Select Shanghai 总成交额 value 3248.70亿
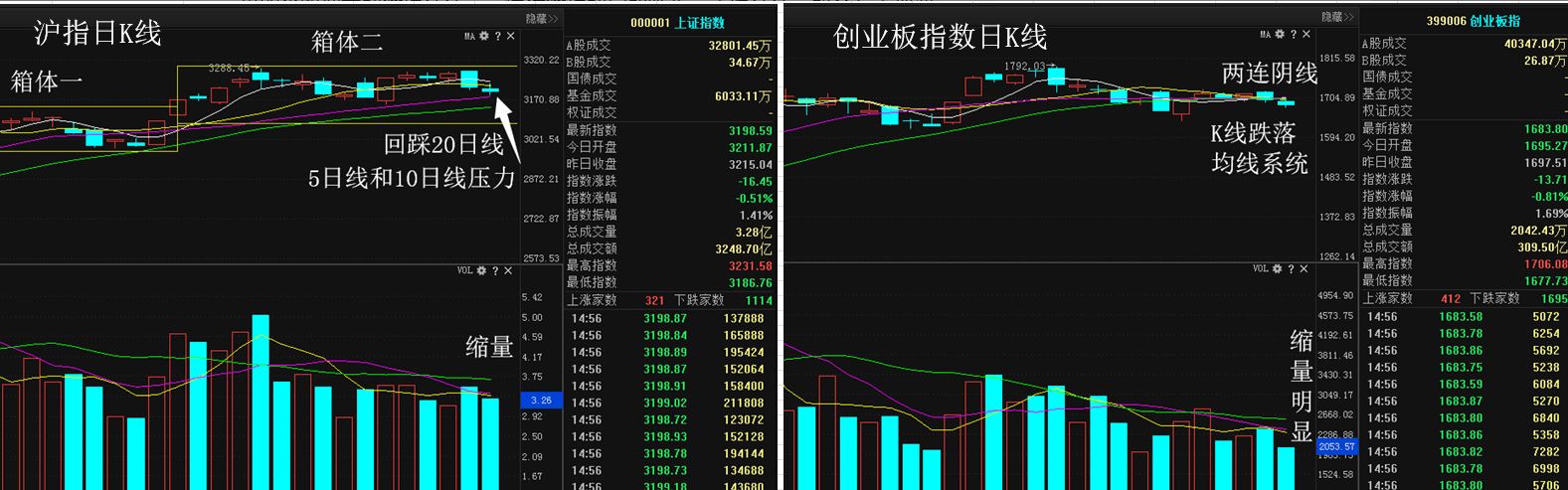The width and height of the screenshot is (1568, 490). (x=744, y=248)
